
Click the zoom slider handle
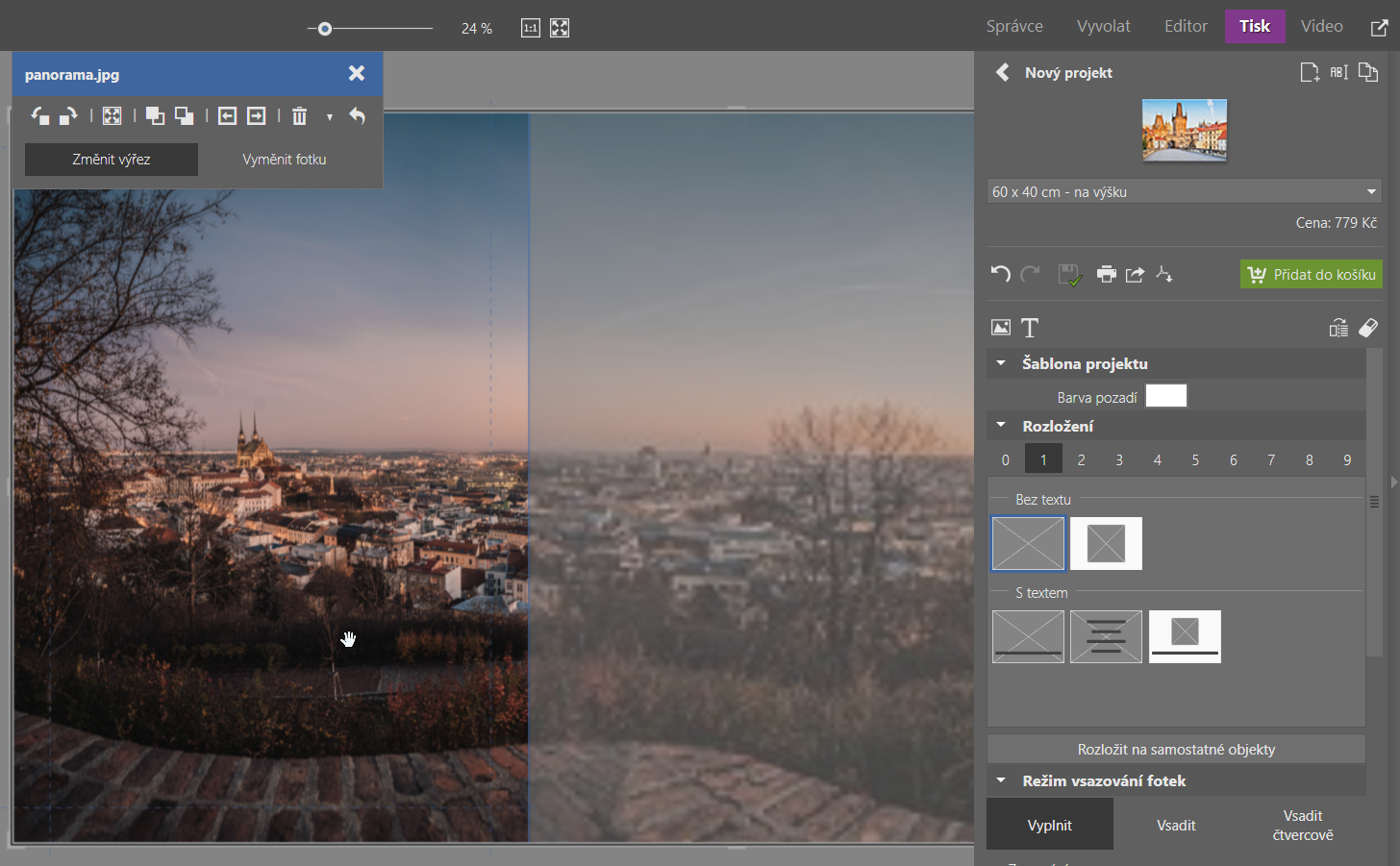[x=325, y=29]
